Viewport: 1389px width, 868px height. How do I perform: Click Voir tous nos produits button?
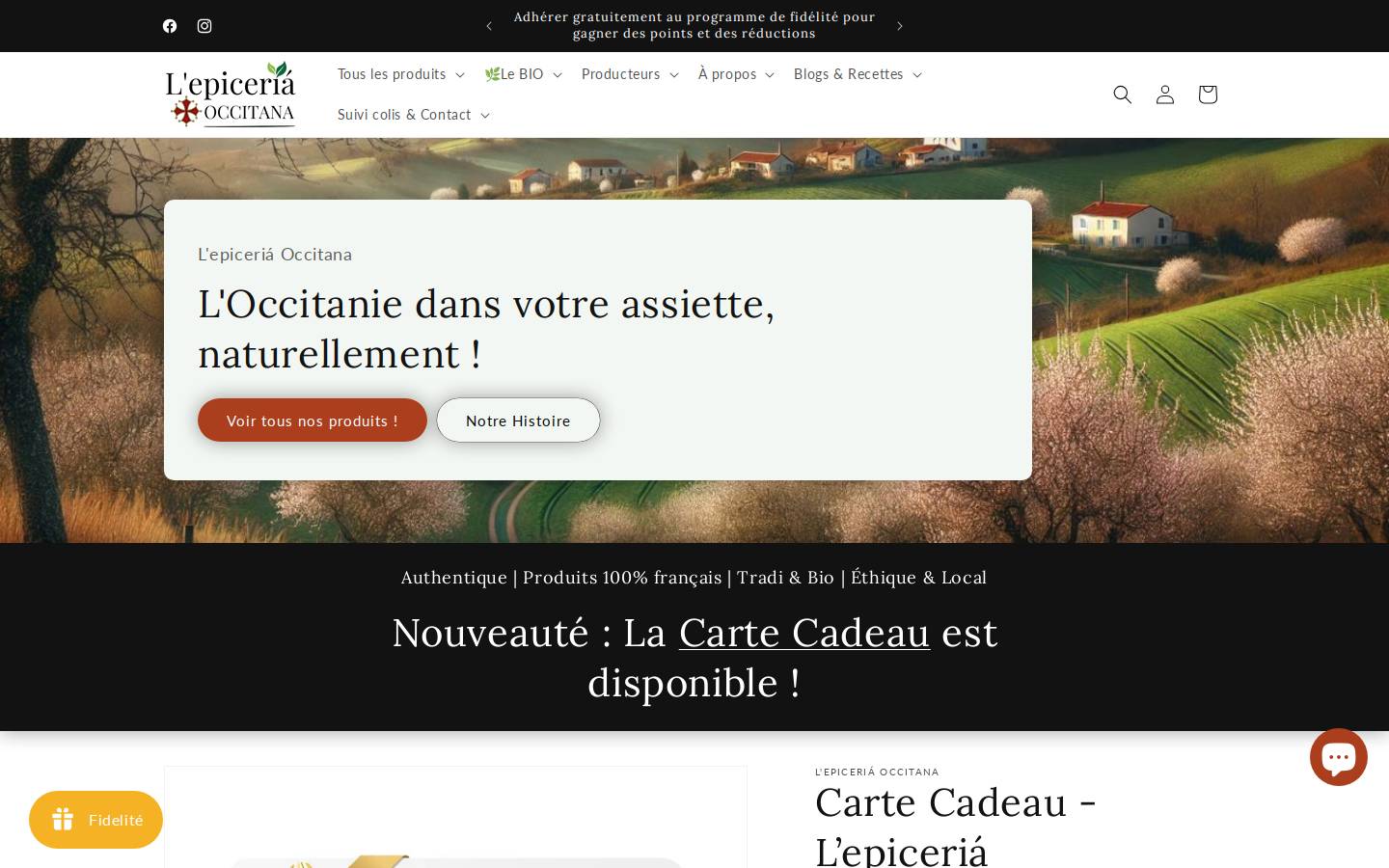[313, 420]
